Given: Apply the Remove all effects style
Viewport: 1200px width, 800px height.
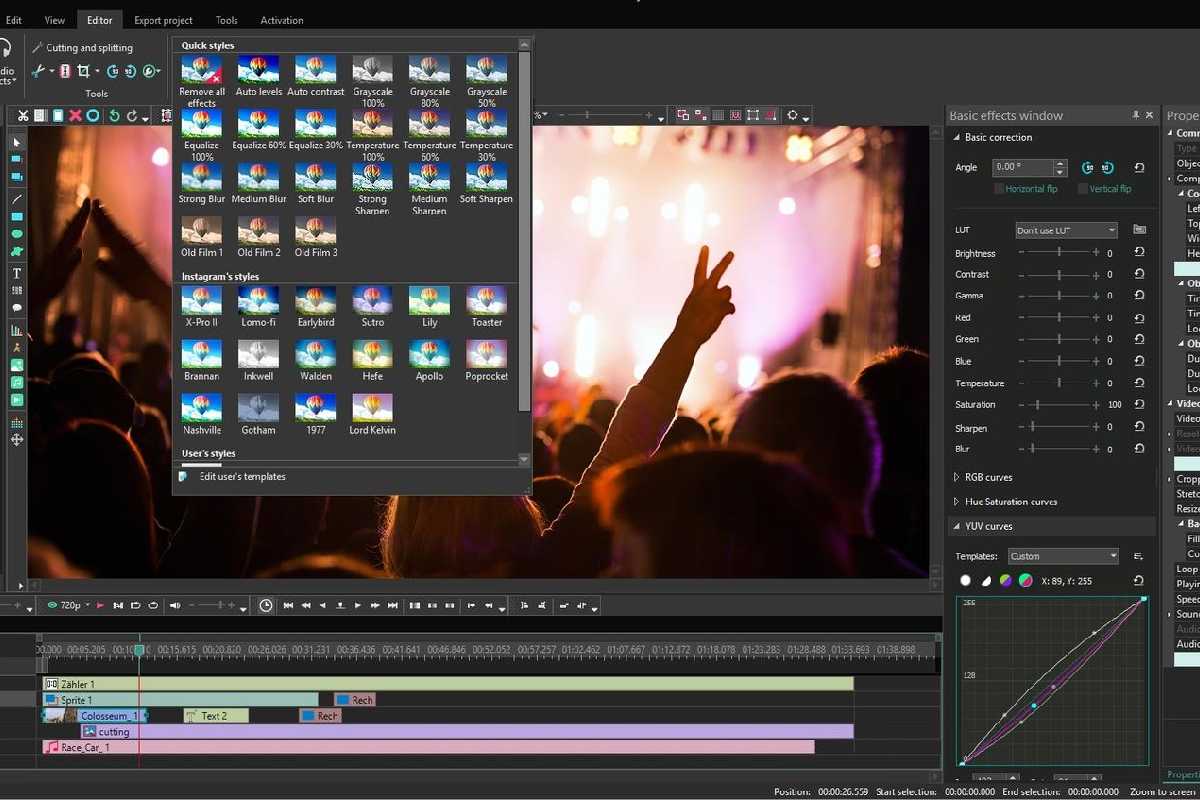Looking at the screenshot, I should [202, 70].
